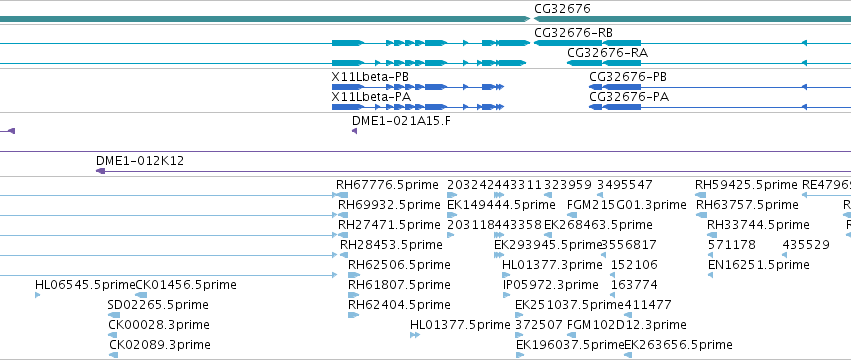The width and height of the screenshot is (851, 360).
Task: Select the RH63757.5prime label
Action: [x=747, y=205]
